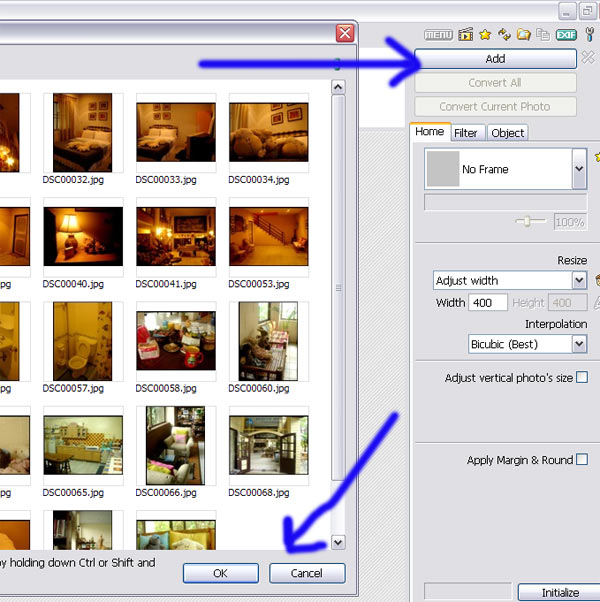Click the Convert Current Photo button
This screenshot has height=602, width=600.
coord(495,106)
